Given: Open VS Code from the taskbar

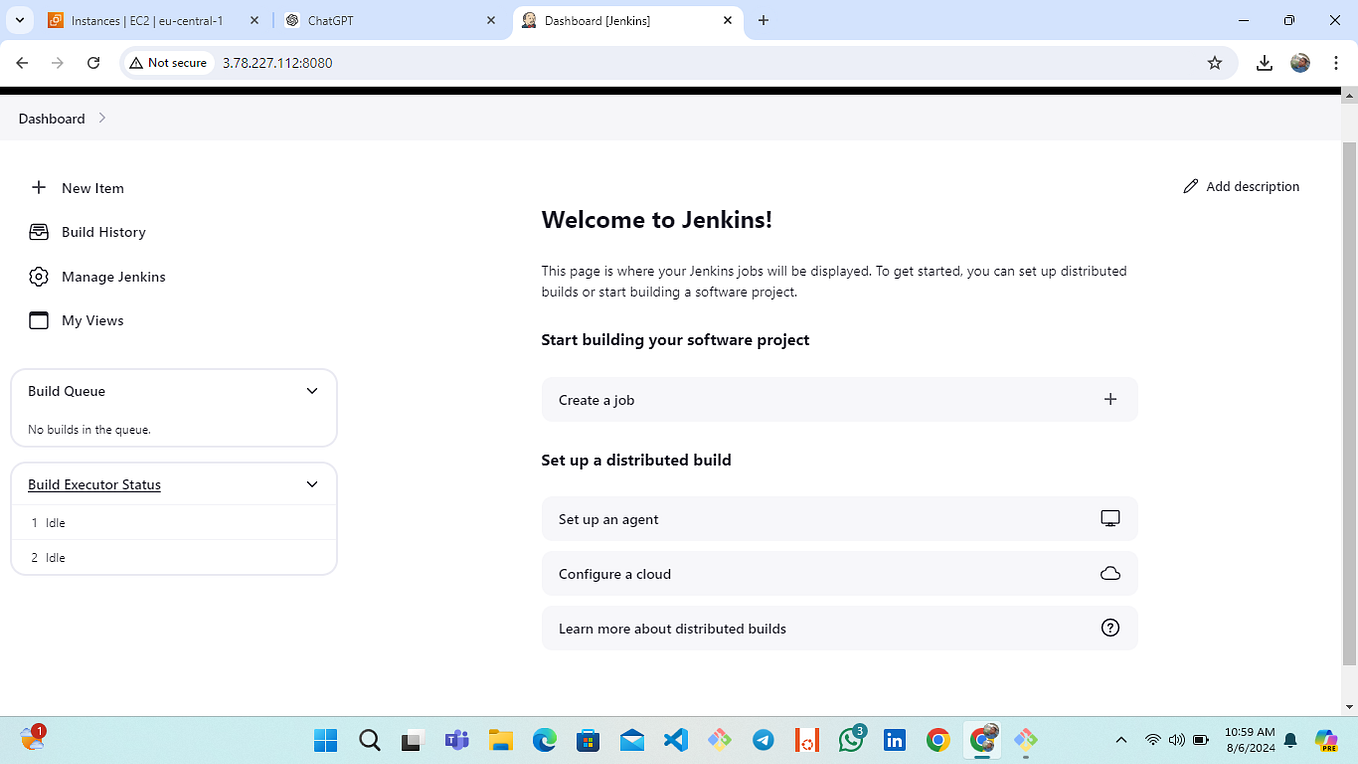Looking at the screenshot, I should click(675, 740).
